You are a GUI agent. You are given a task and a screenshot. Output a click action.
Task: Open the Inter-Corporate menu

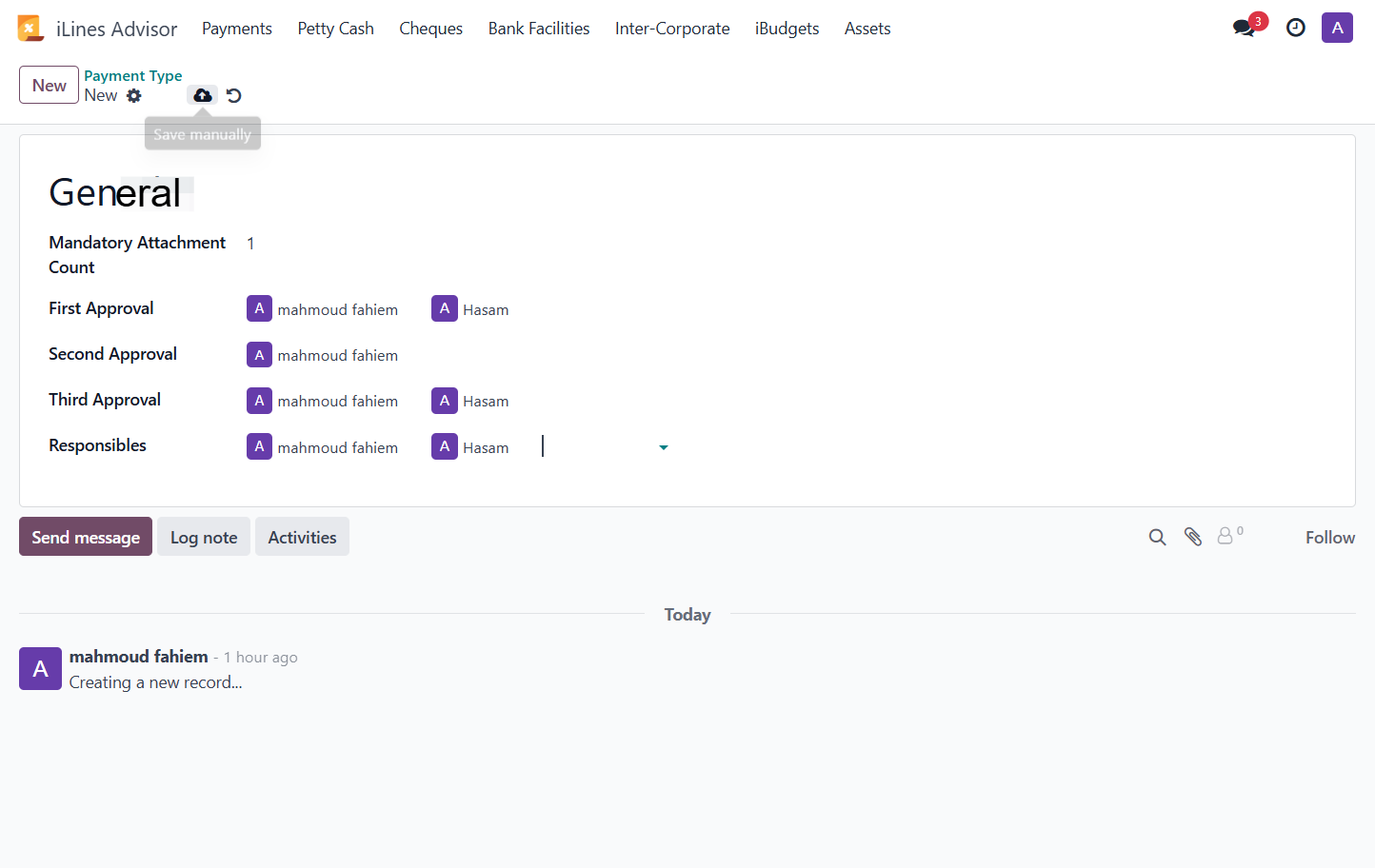click(672, 29)
